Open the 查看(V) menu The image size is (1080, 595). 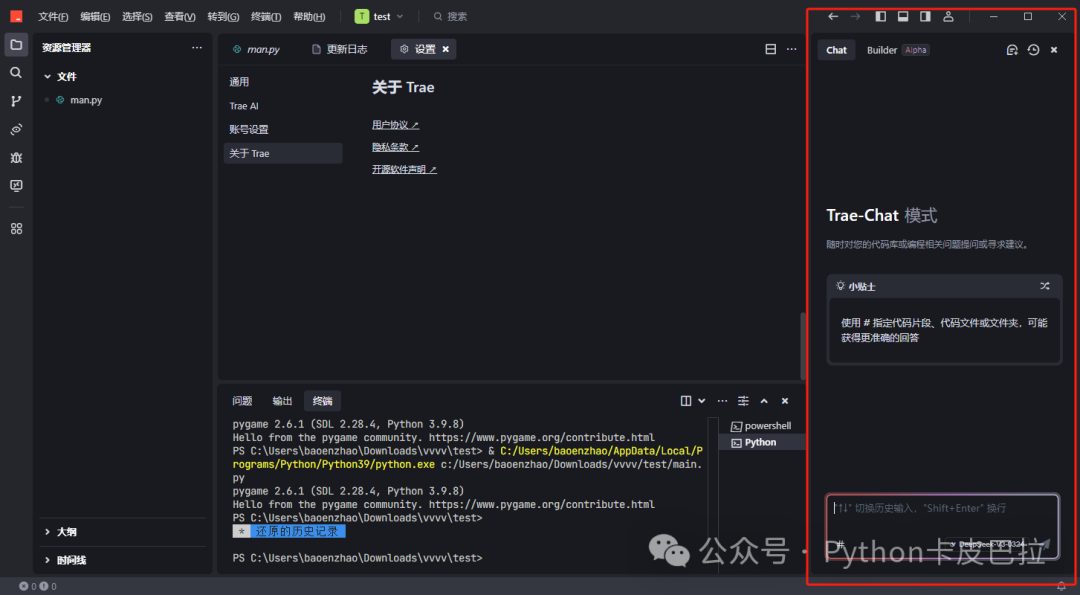[x=180, y=17]
